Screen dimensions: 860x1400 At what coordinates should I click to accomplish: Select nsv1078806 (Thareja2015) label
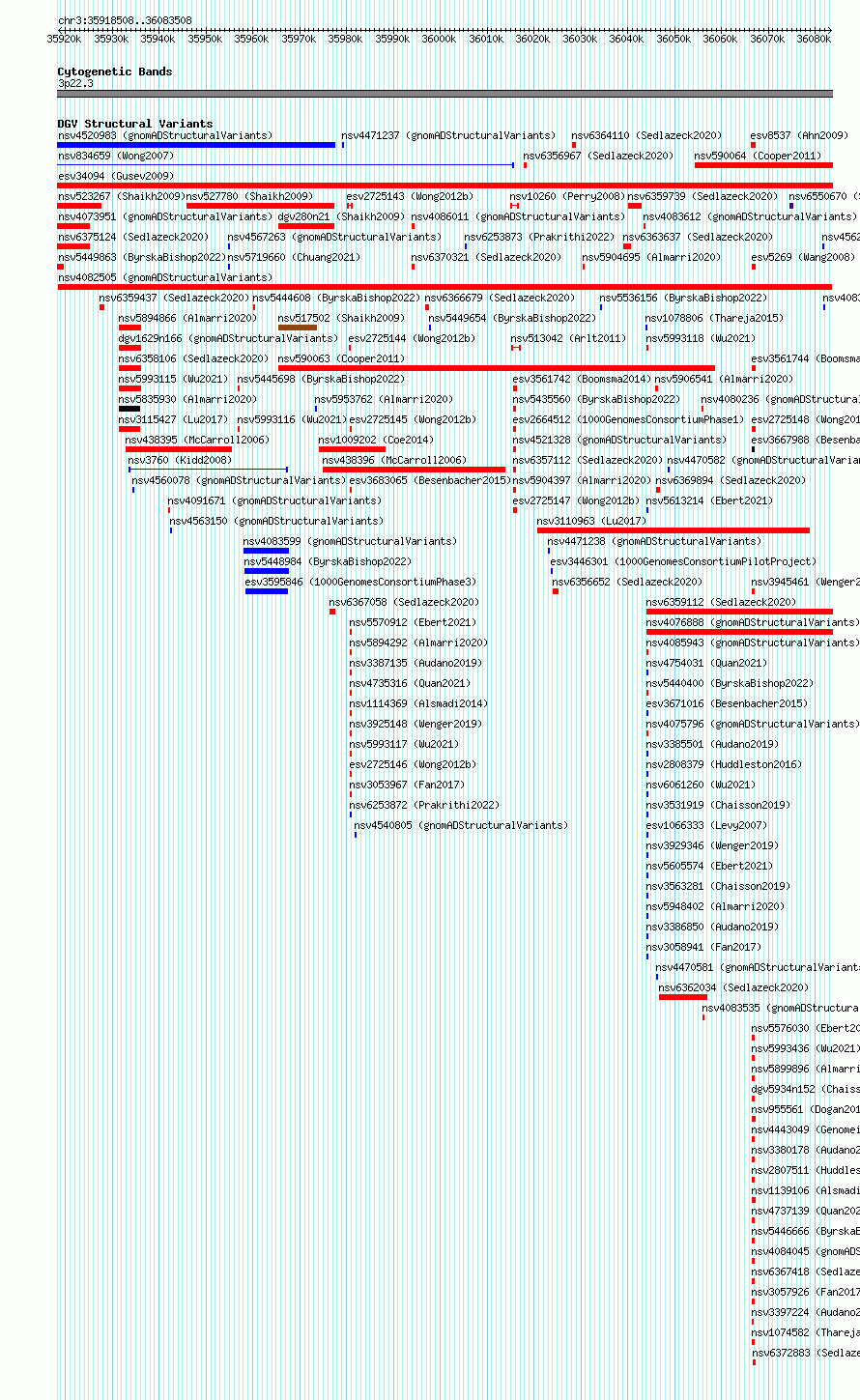tap(715, 318)
